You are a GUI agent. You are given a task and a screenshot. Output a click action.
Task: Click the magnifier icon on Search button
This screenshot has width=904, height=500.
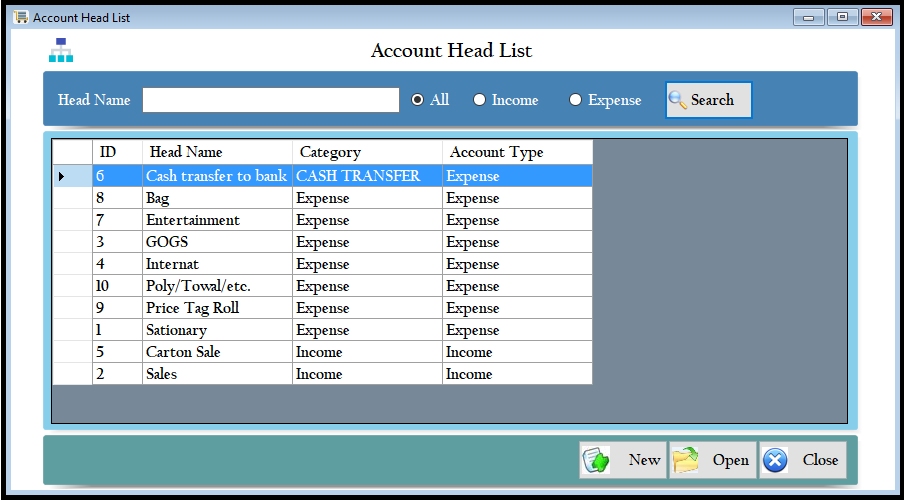point(678,100)
